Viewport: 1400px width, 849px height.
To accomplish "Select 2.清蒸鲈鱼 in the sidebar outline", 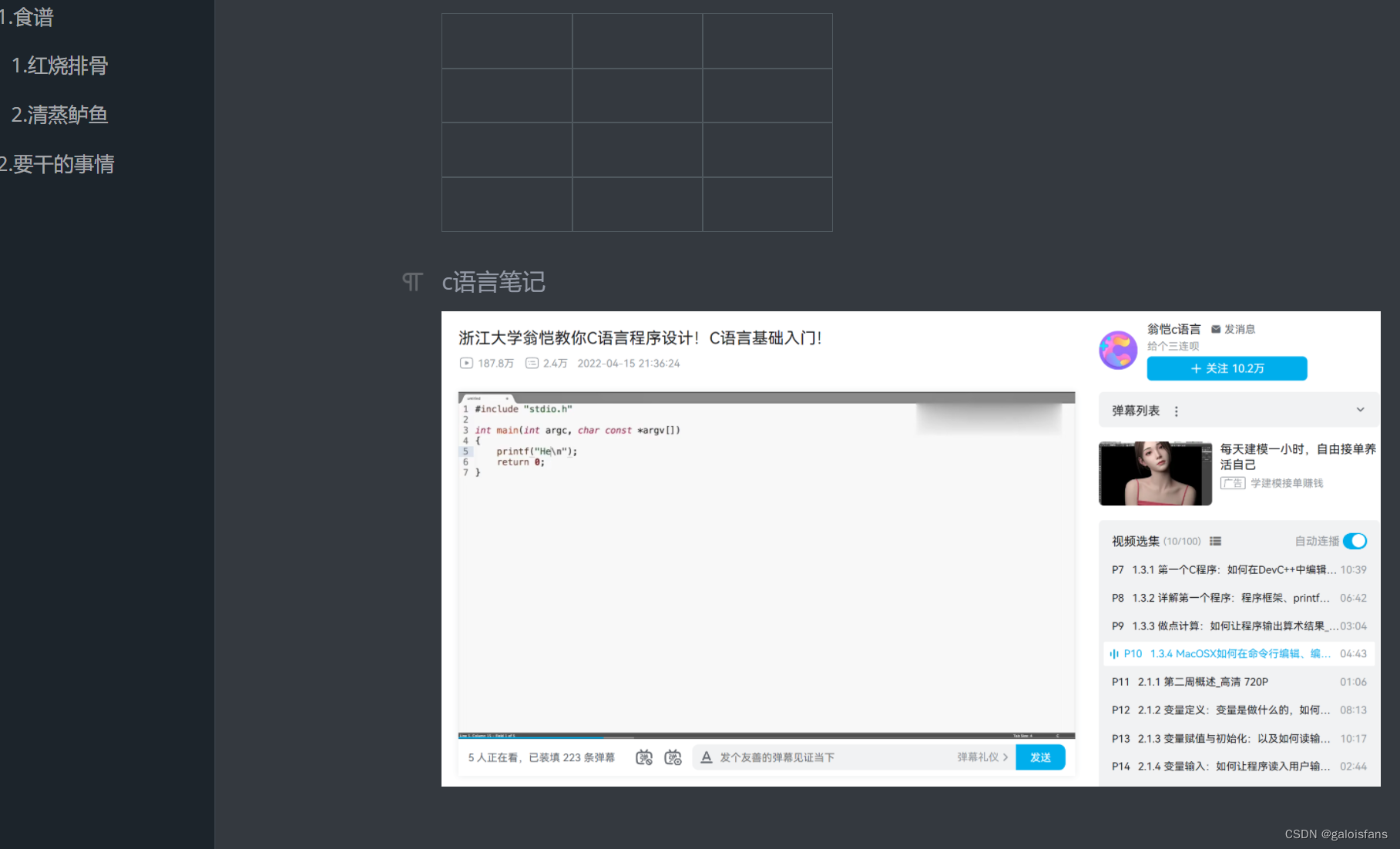I will coord(59,115).
